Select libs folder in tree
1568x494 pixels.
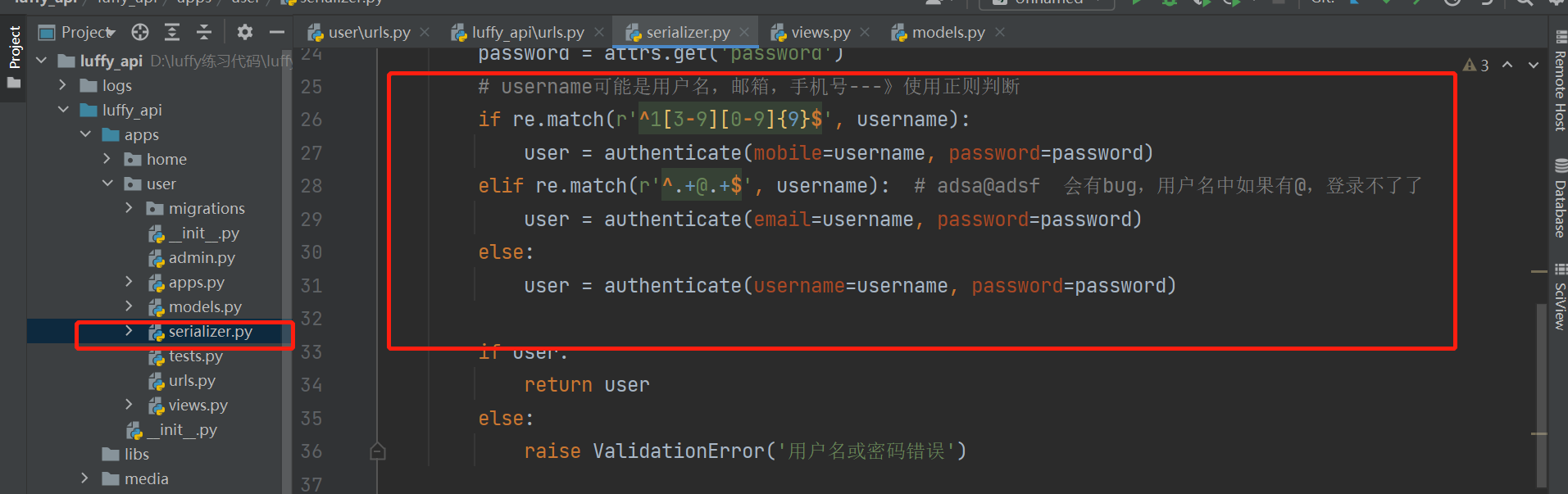[125, 454]
